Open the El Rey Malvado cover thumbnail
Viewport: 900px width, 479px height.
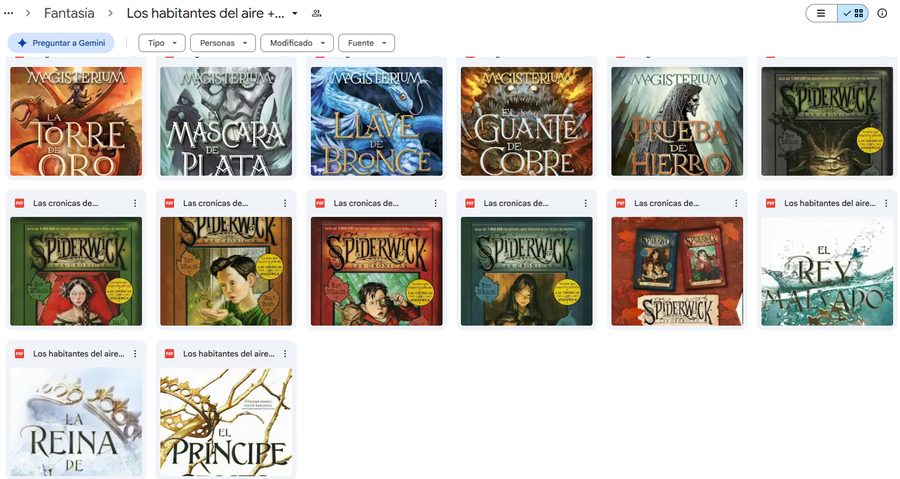[827, 271]
